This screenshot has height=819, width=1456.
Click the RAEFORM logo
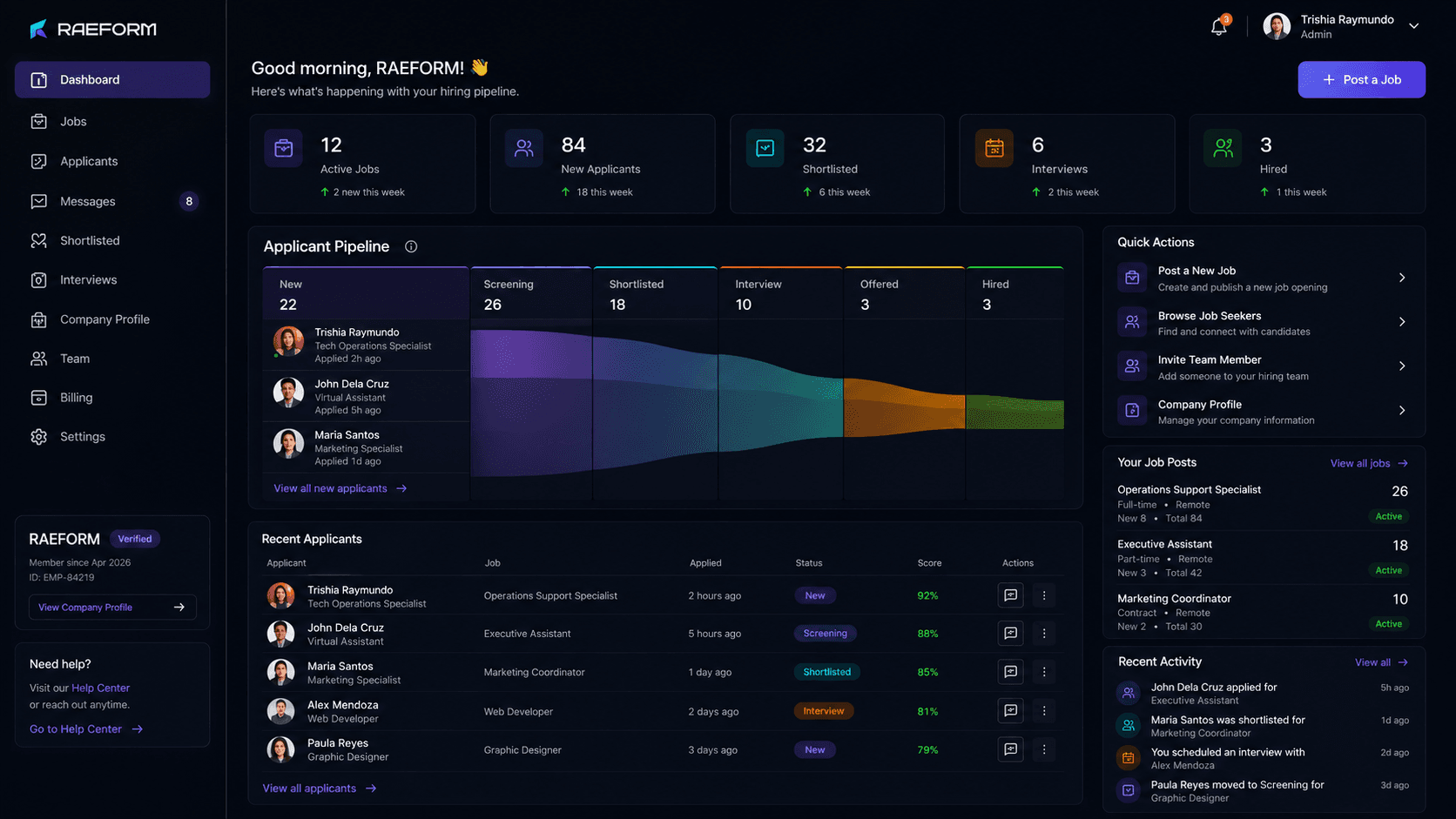point(93,29)
